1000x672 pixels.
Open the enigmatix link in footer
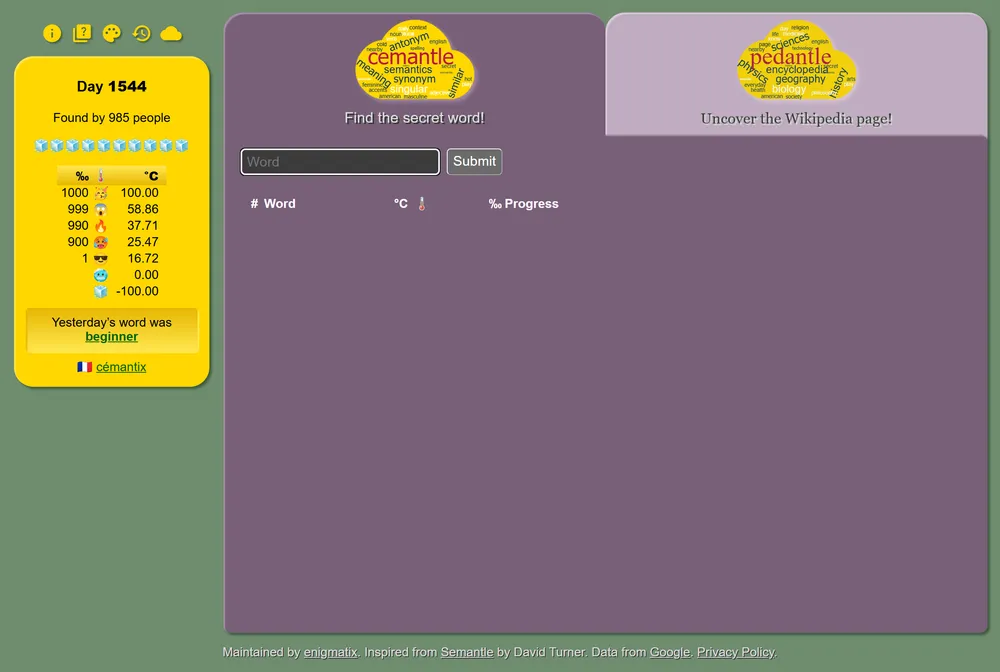tap(330, 652)
